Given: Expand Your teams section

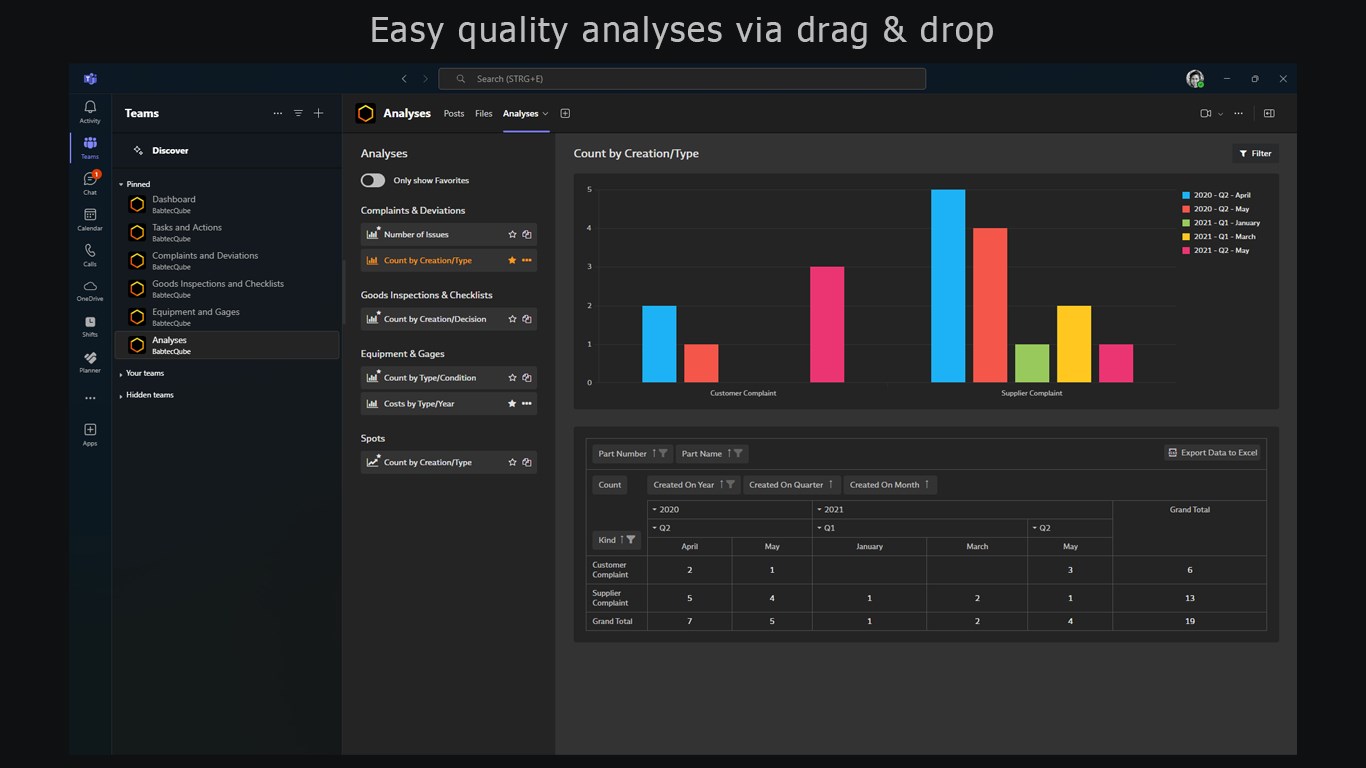Looking at the screenshot, I should click(122, 374).
